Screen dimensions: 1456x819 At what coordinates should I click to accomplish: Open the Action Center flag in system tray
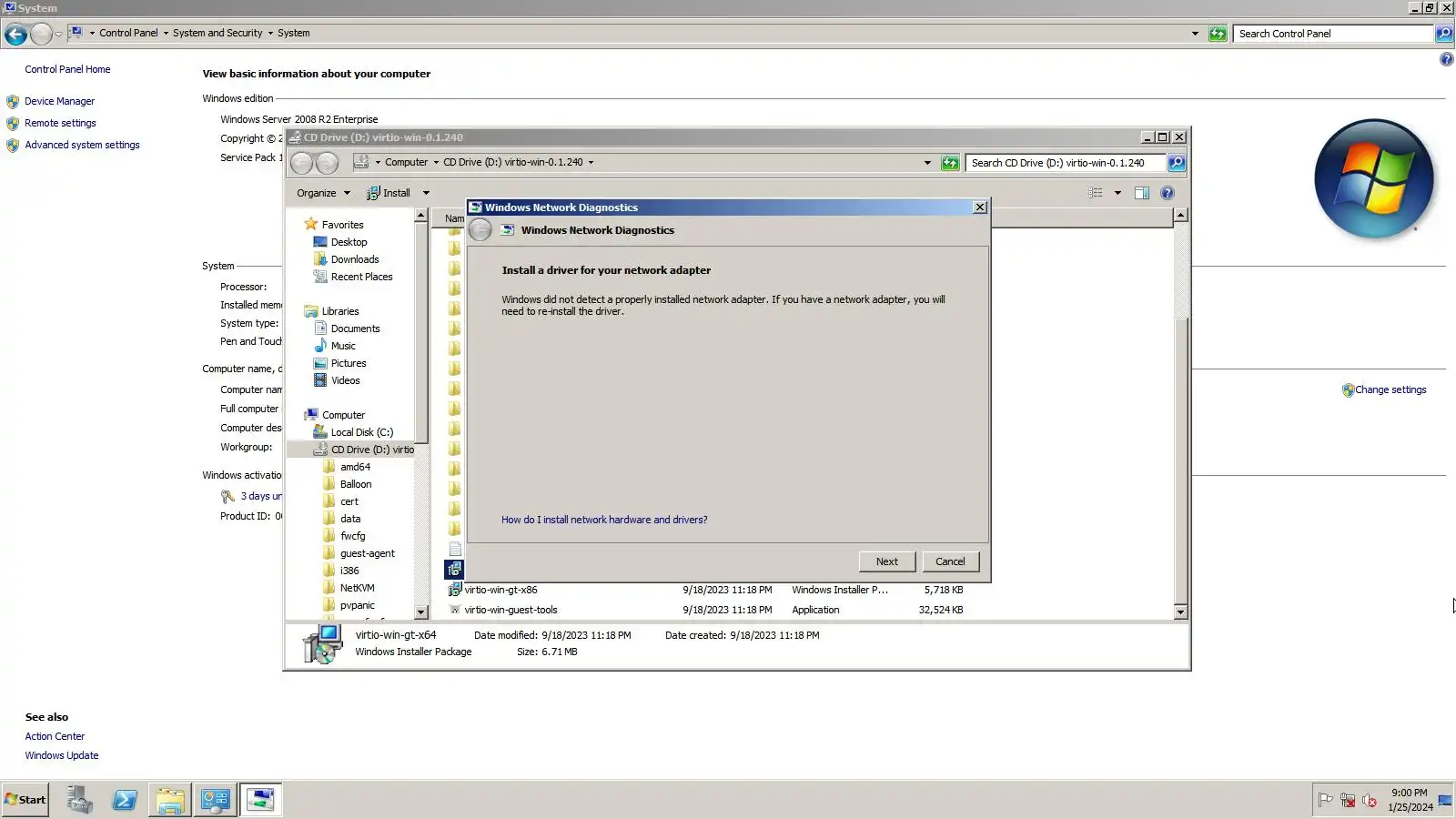coord(1326,800)
